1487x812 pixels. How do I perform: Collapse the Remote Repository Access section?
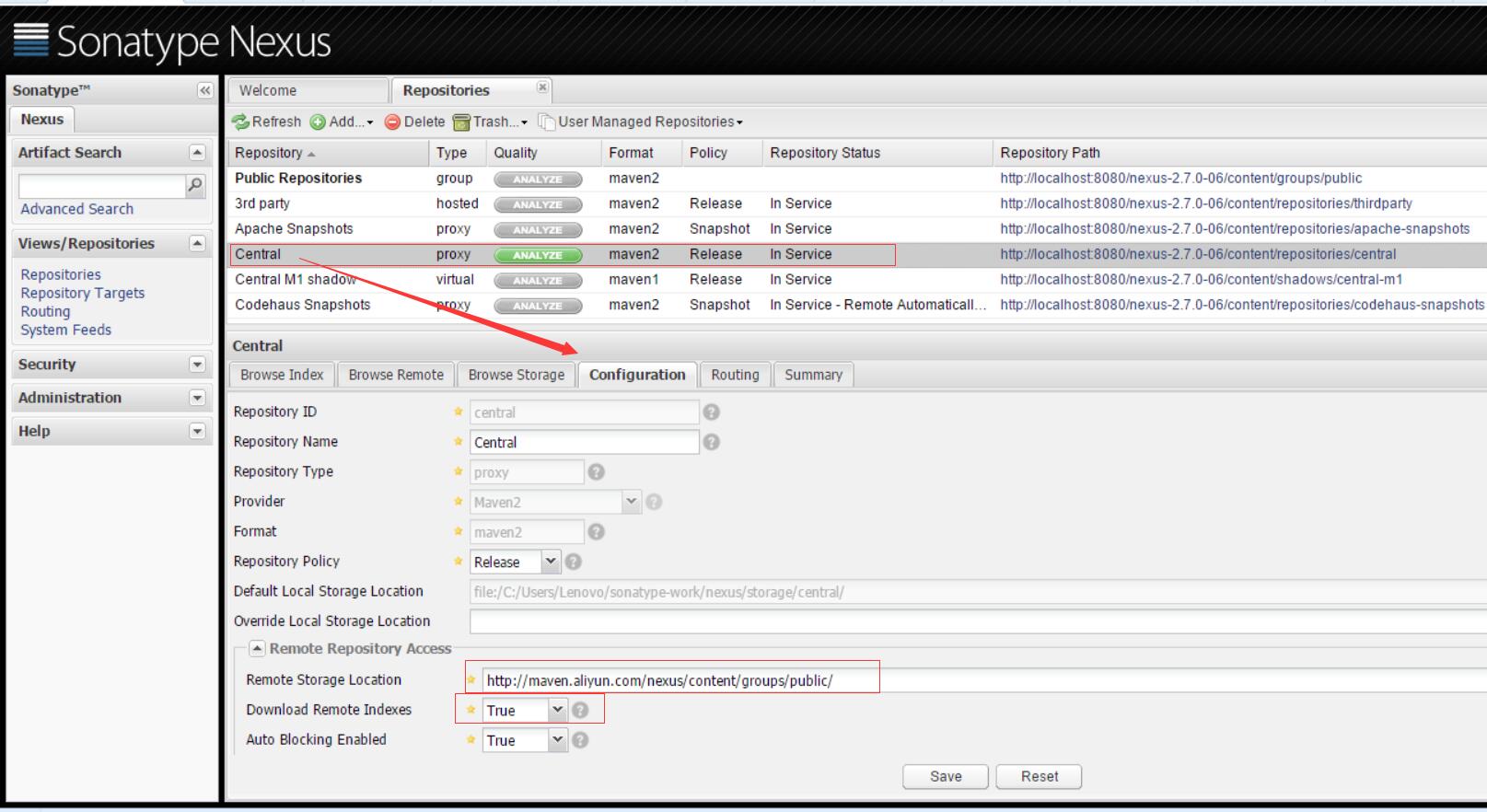click(258, 649)
